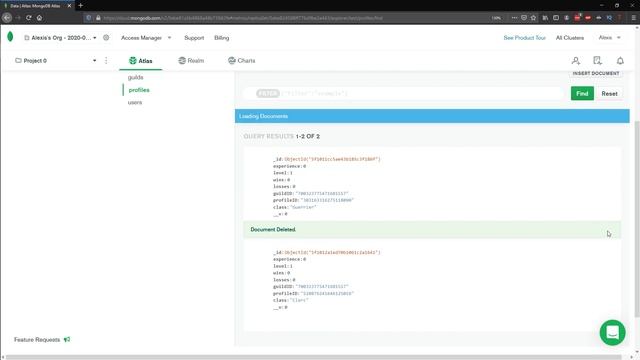Screen dimensions: 640x360
Task: Select the guilds collection
Action: [x=136, y=77]
